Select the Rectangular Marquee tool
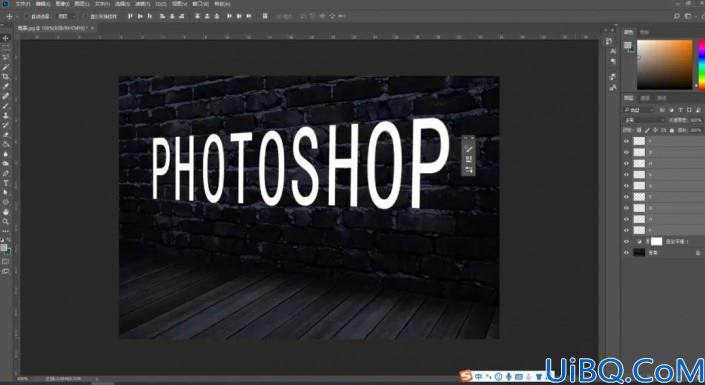Viewport: 705px width, 385px height. (6, 48)
